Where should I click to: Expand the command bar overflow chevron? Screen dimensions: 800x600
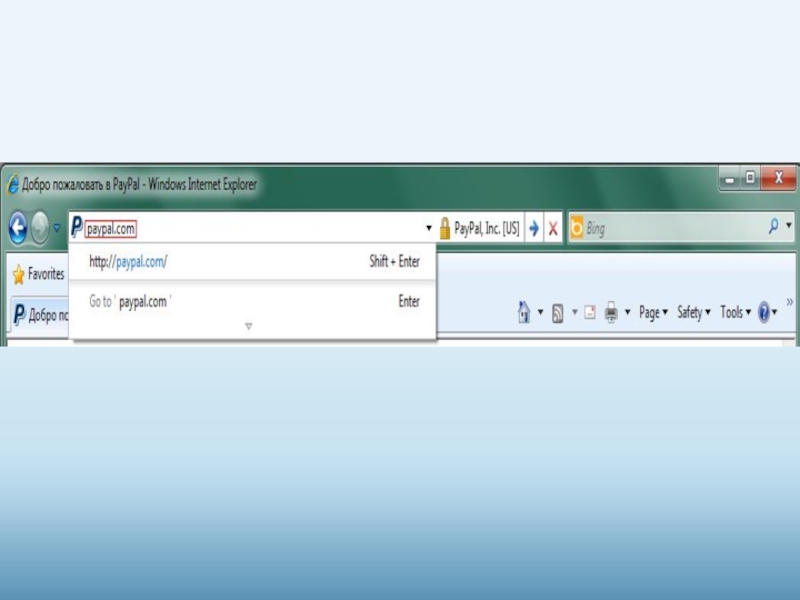pyautogui.click(x=789, y=302)
